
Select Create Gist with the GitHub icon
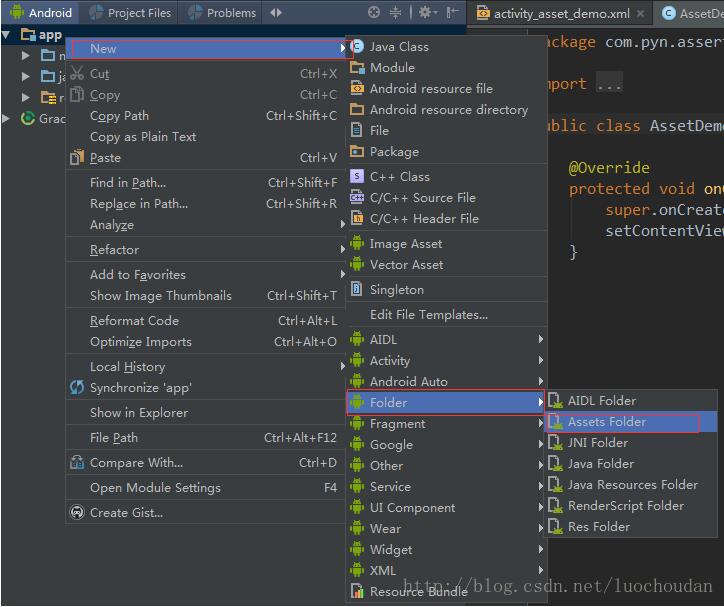coord(126,512)
